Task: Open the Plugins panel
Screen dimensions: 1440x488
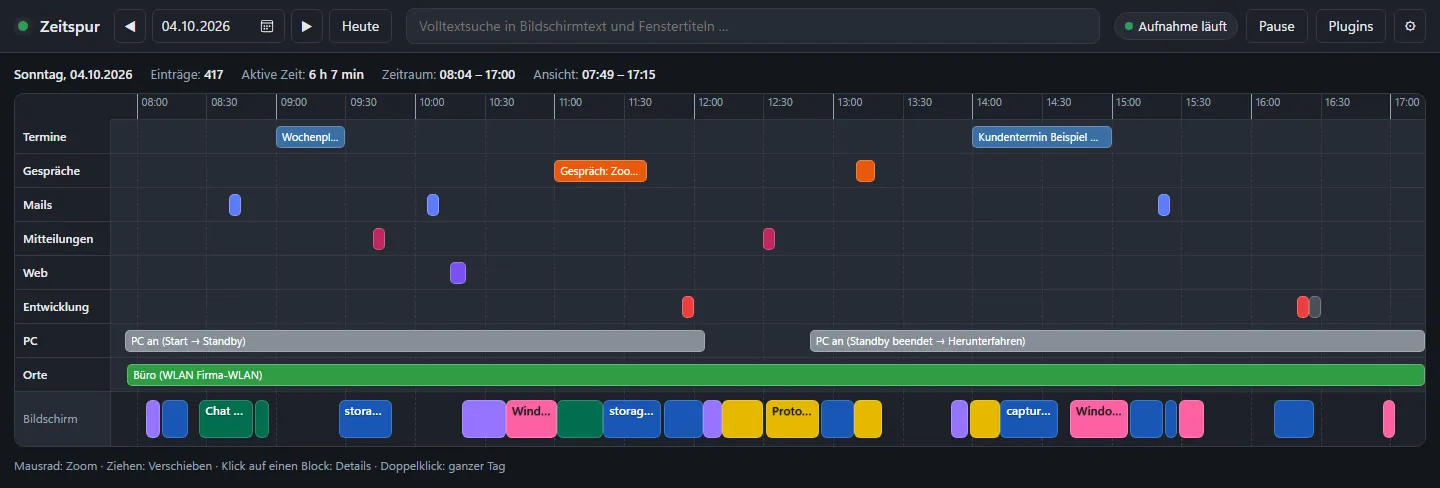Action: coord(1351,26)
